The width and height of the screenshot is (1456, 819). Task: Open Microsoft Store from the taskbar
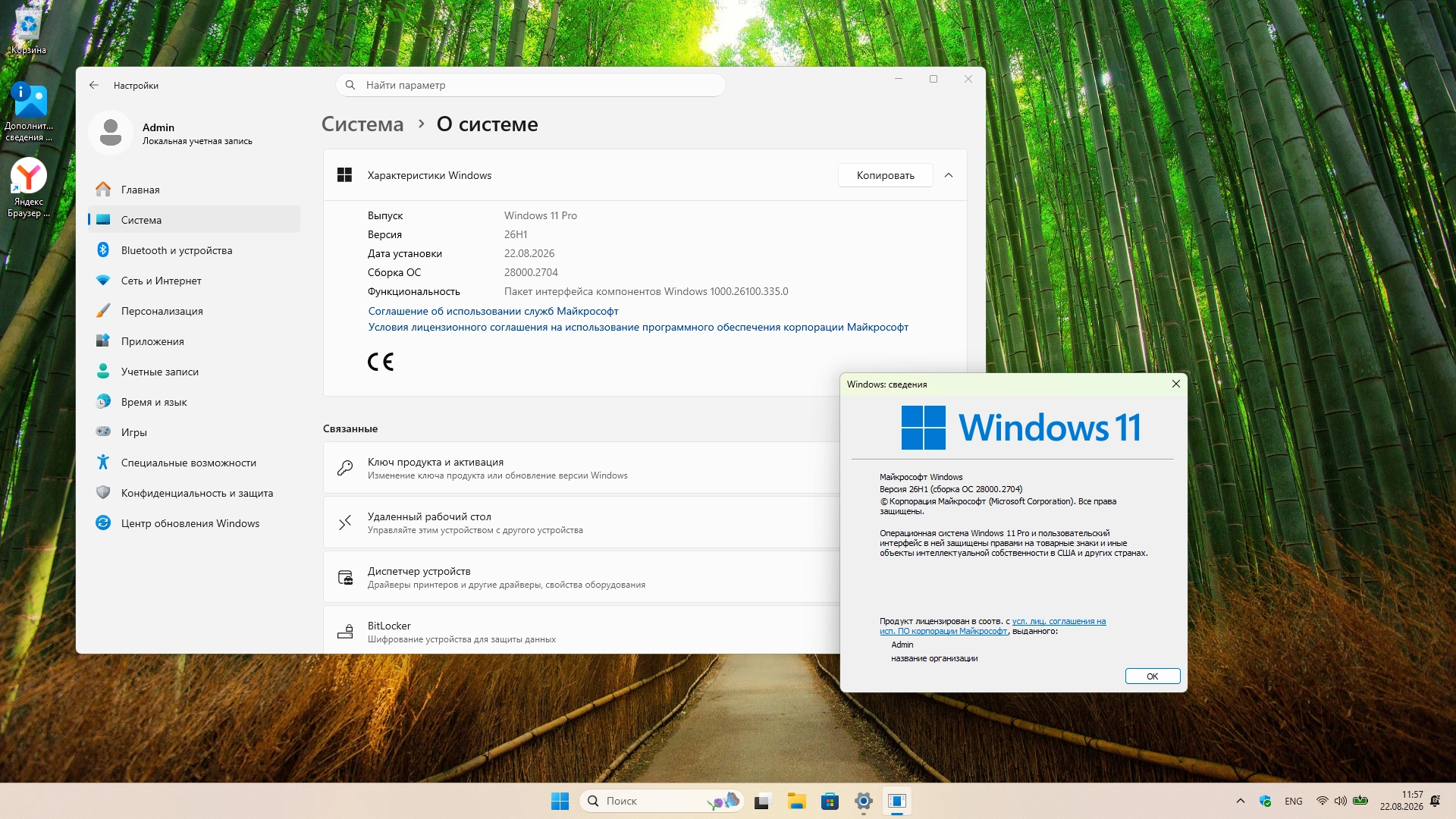830,801
